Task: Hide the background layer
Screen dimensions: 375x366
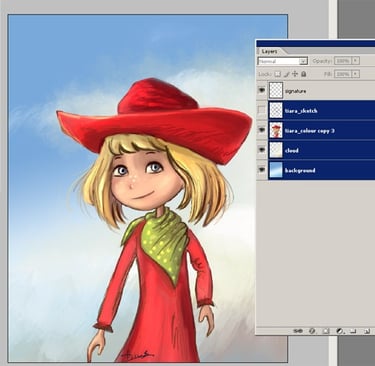Action: (262, 170)
